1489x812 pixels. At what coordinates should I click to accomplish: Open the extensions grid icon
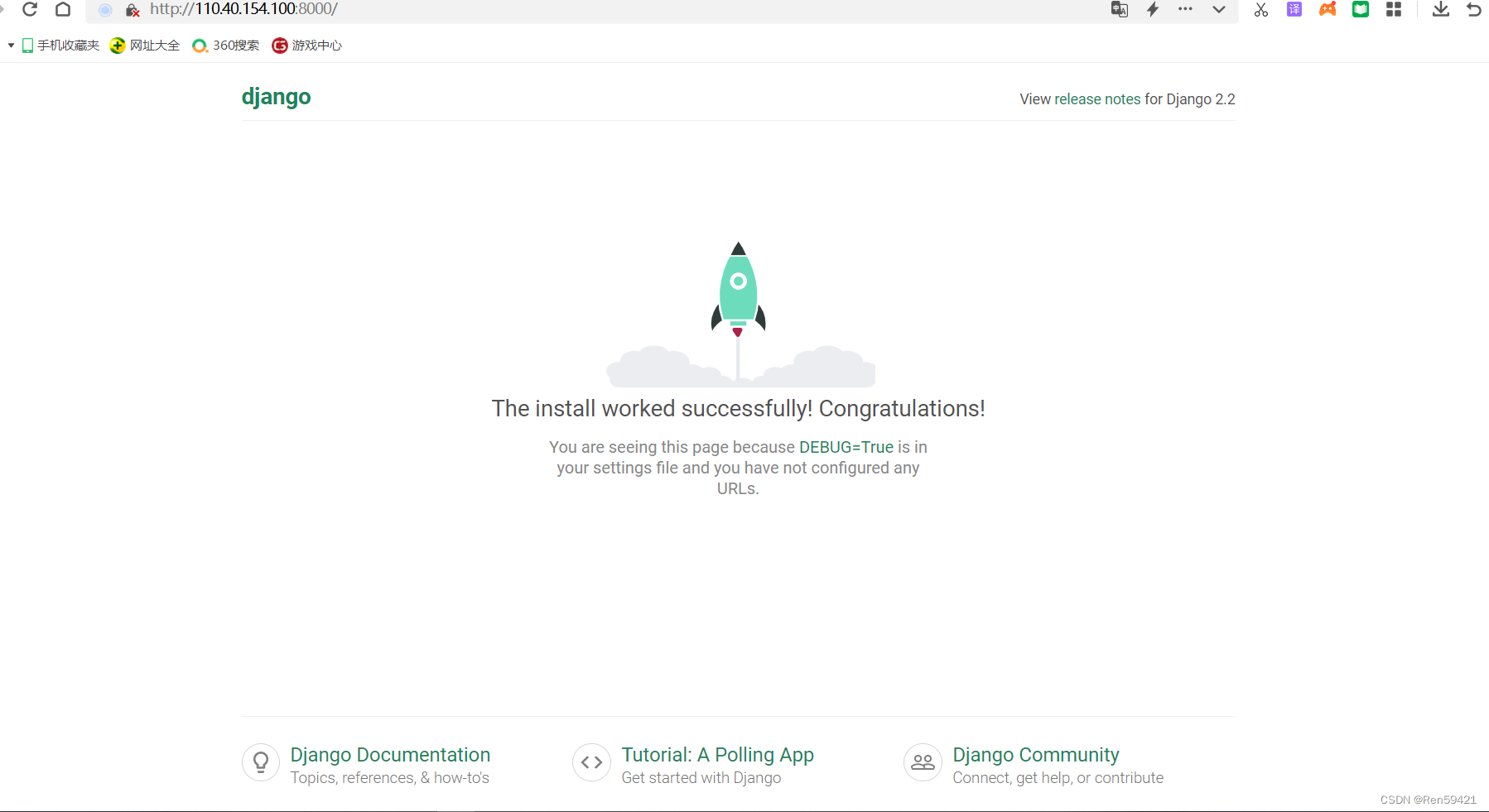pos(1394,9)
